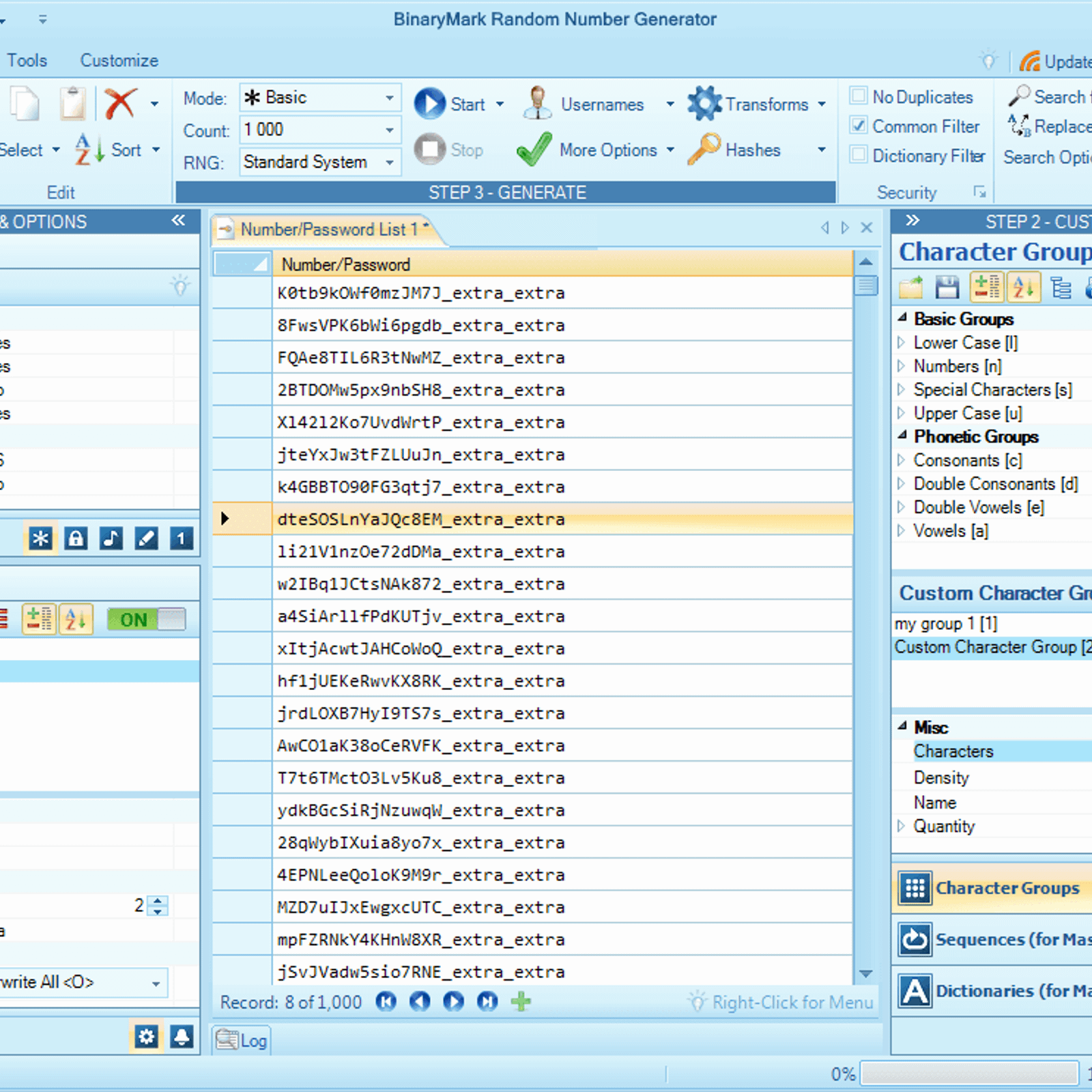Select the number 1 icon in left panel
This screenshot has height=1092, width=1092.
coord(181,539)
